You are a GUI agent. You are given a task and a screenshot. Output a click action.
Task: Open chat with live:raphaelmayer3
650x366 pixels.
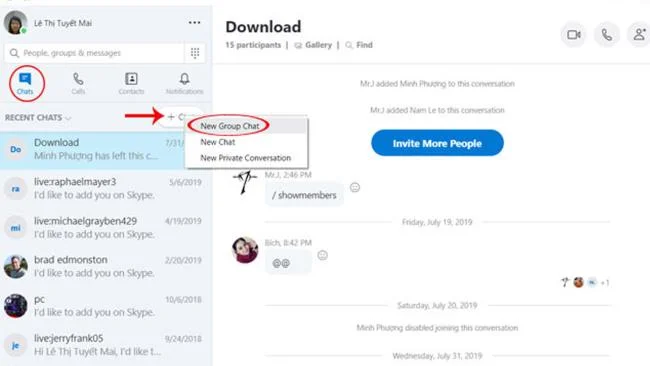tap(106, 189)
